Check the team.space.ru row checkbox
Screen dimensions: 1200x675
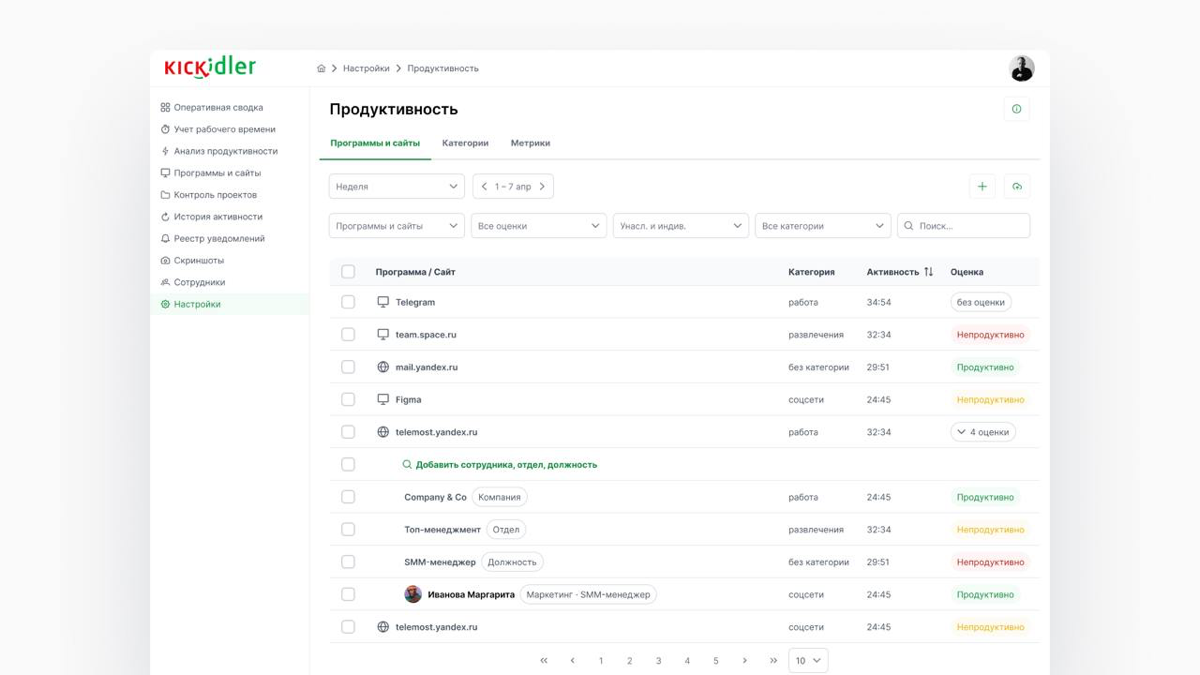348,335
